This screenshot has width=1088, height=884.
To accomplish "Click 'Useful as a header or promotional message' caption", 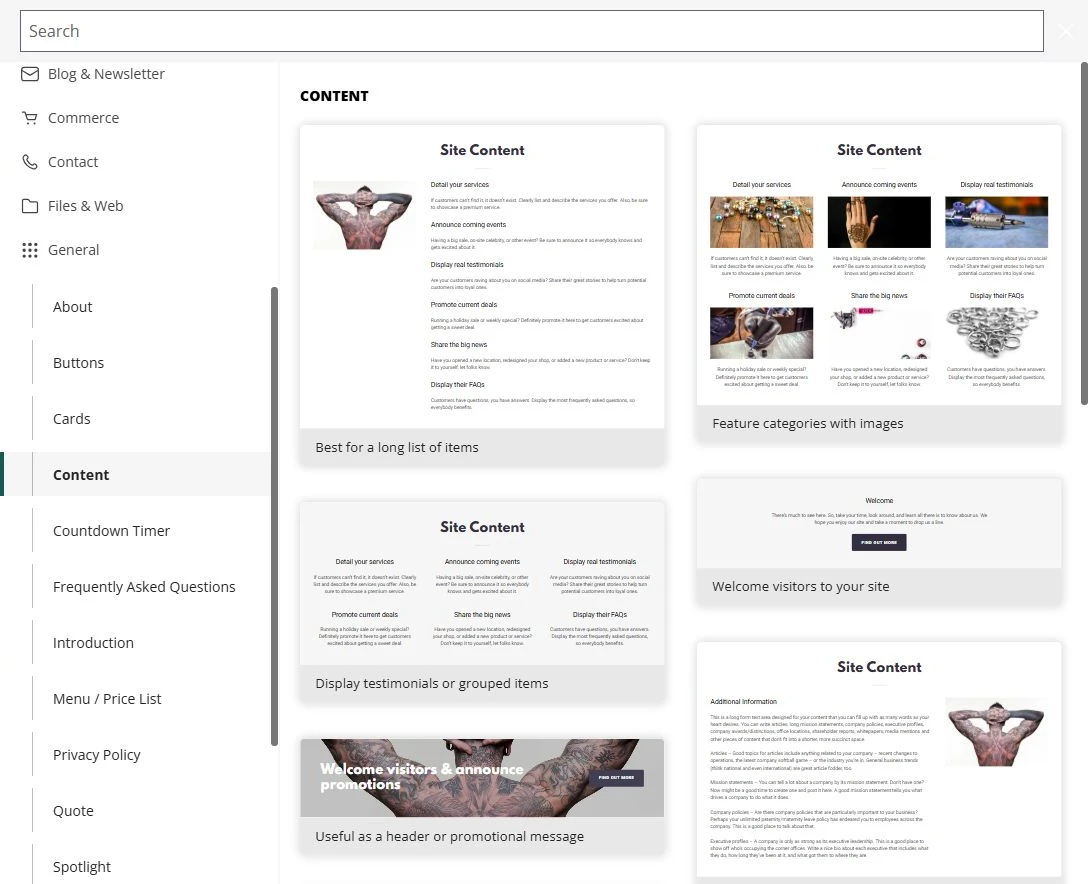I will (x=450, y=837).
